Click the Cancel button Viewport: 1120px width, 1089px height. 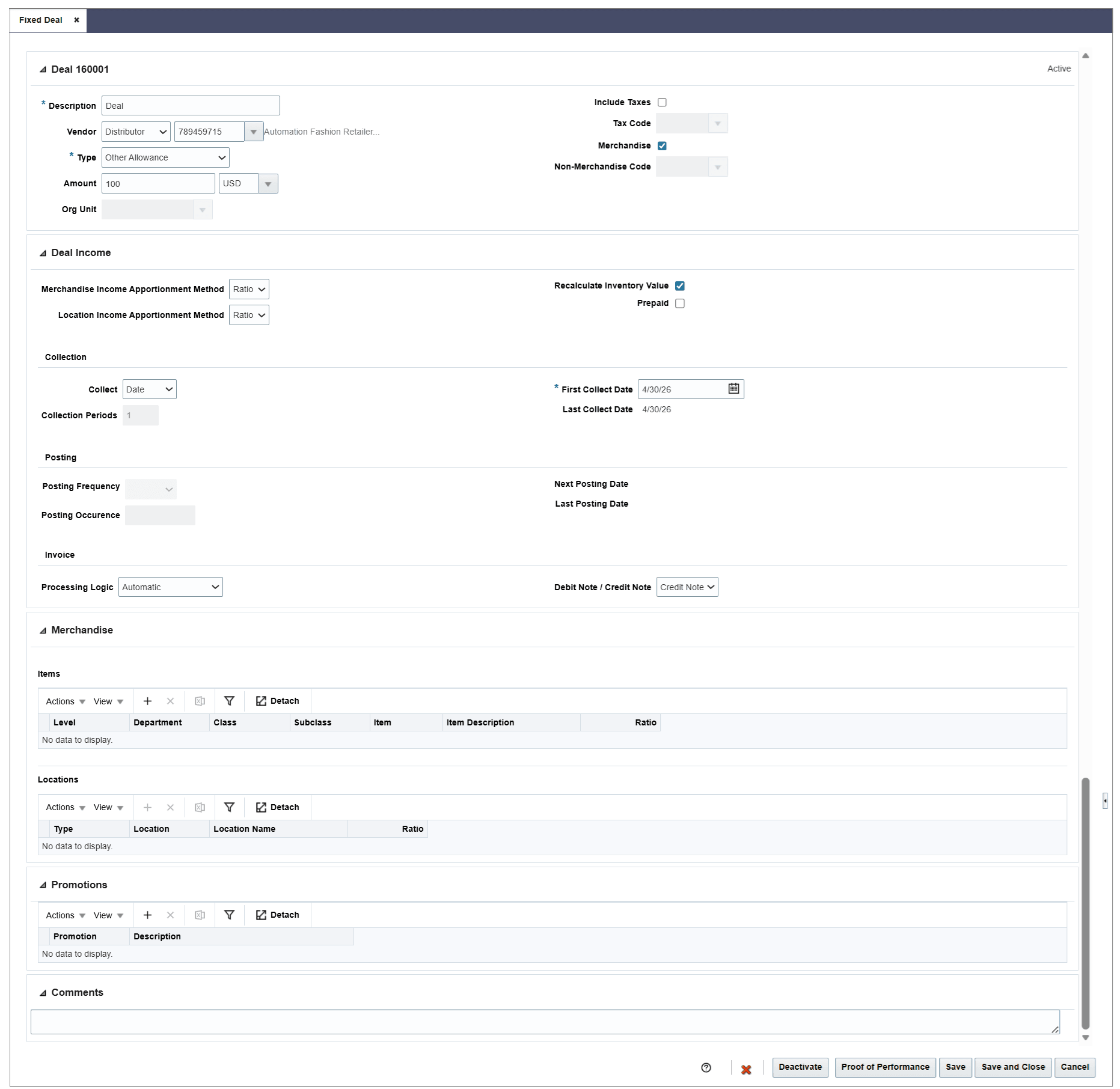1074,1067
